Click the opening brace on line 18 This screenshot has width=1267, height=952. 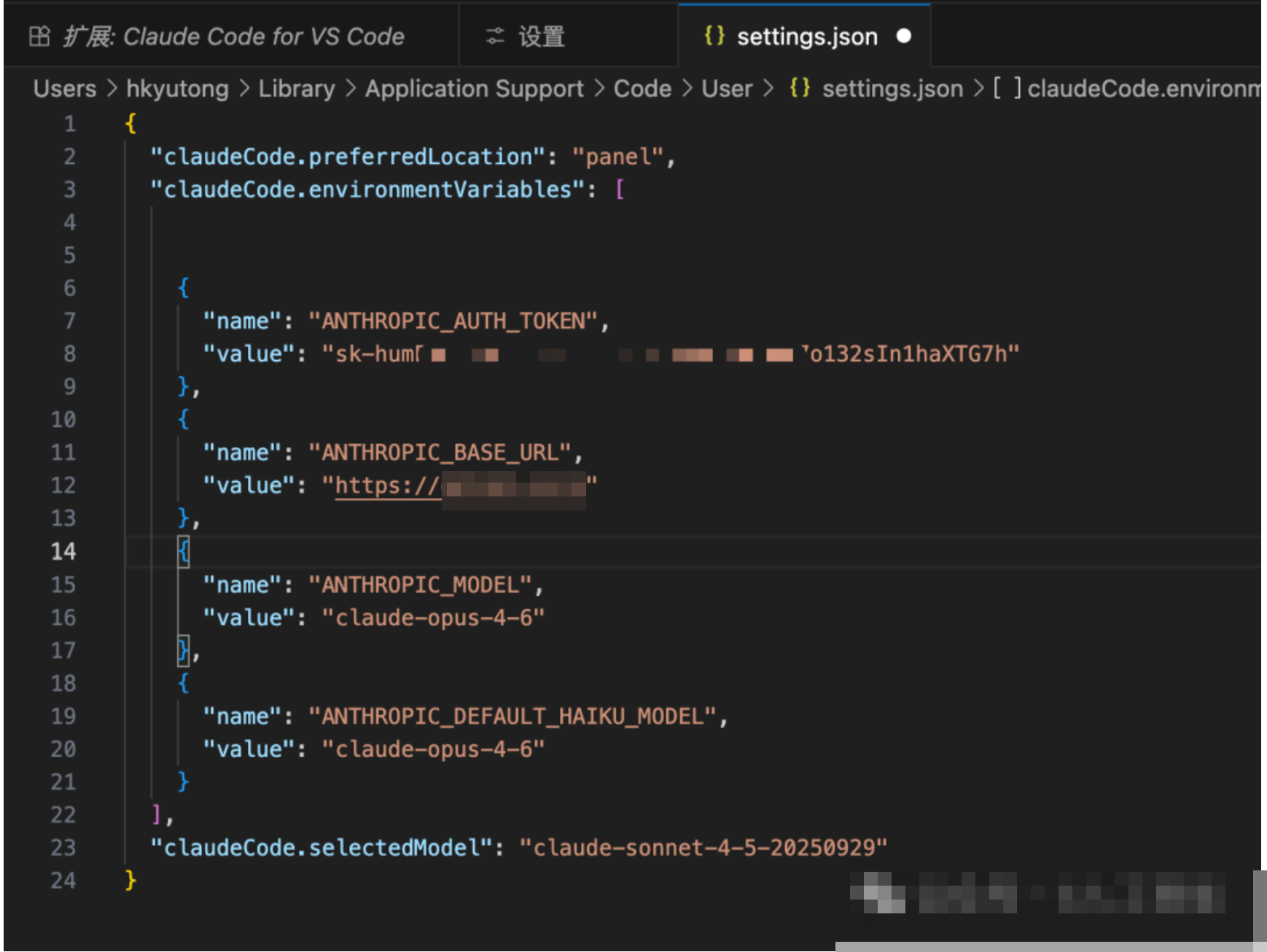183,683
